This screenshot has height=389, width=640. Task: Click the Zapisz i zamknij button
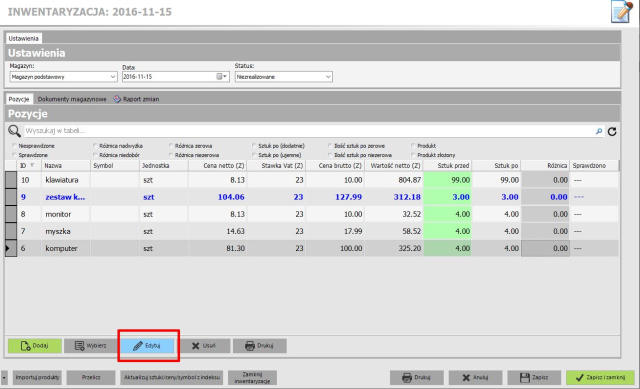600,378
